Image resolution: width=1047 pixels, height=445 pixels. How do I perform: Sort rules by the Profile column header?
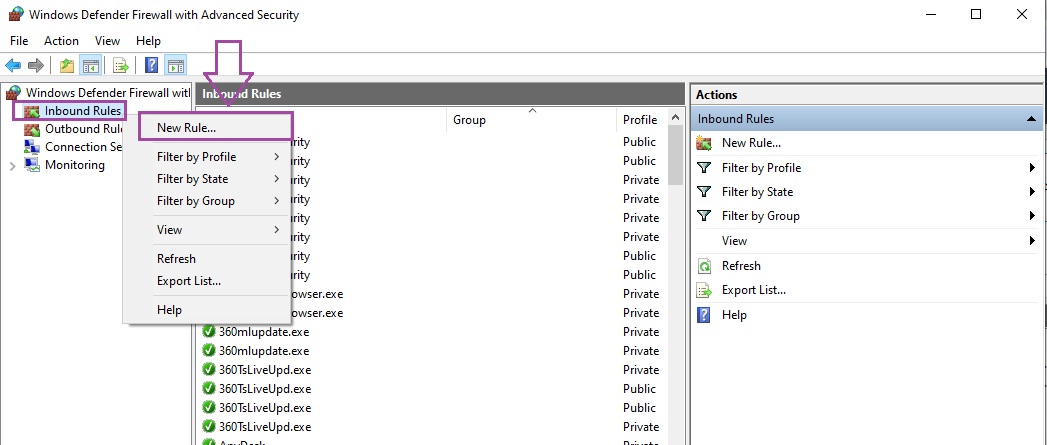640,120
